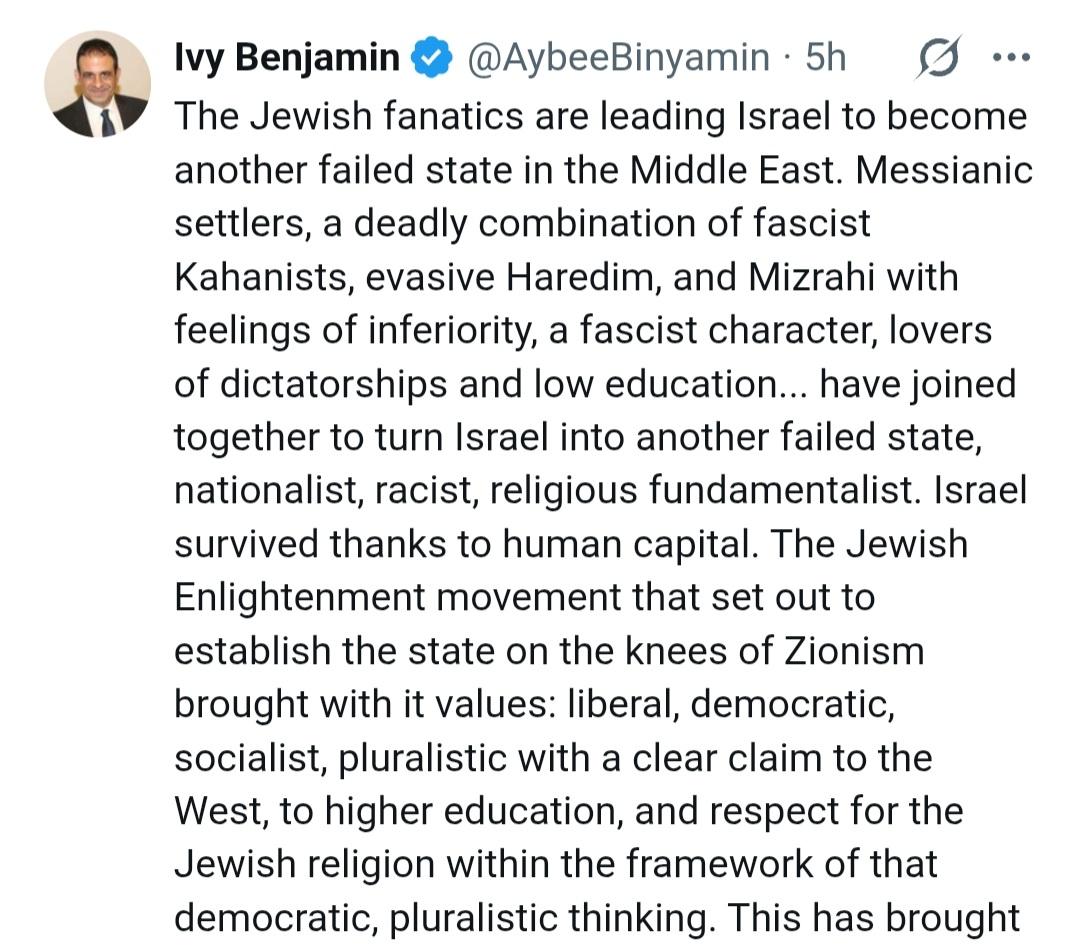Open the @AybeeBinyamin handle link
This screenshot has height=946, width=1080.
tap(618, 59)
